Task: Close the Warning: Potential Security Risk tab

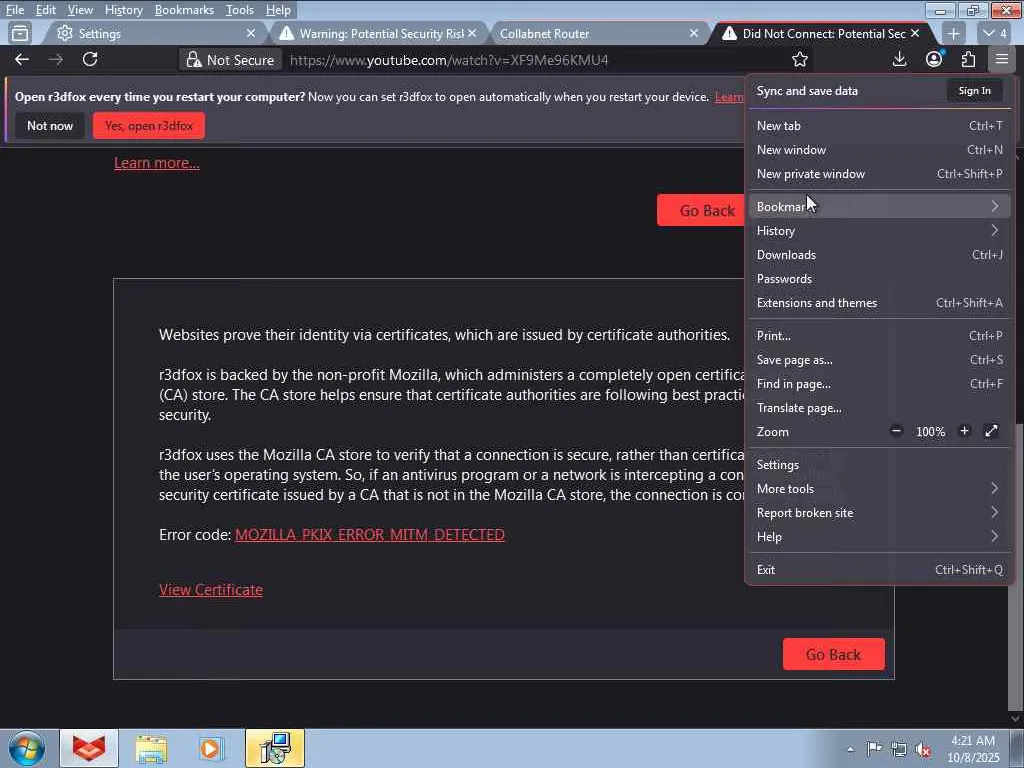Action: [x=472, y=33]
